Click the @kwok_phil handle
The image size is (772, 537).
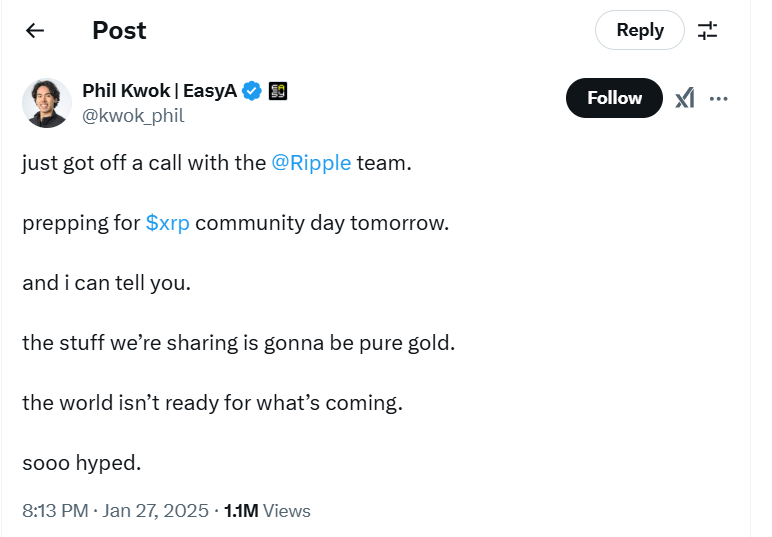[133, 116]
